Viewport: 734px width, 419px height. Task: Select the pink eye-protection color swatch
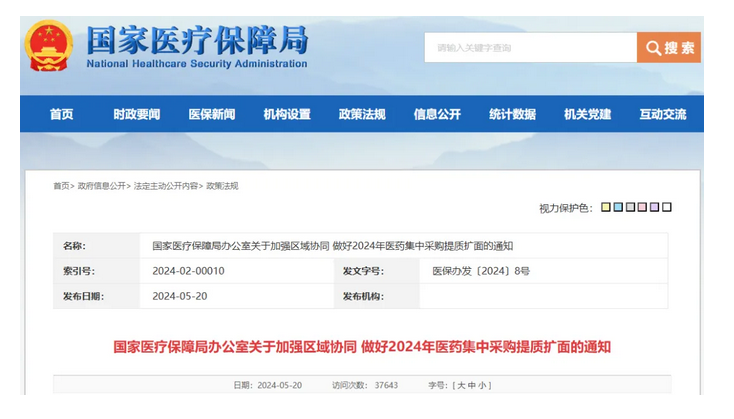(642, 207)
